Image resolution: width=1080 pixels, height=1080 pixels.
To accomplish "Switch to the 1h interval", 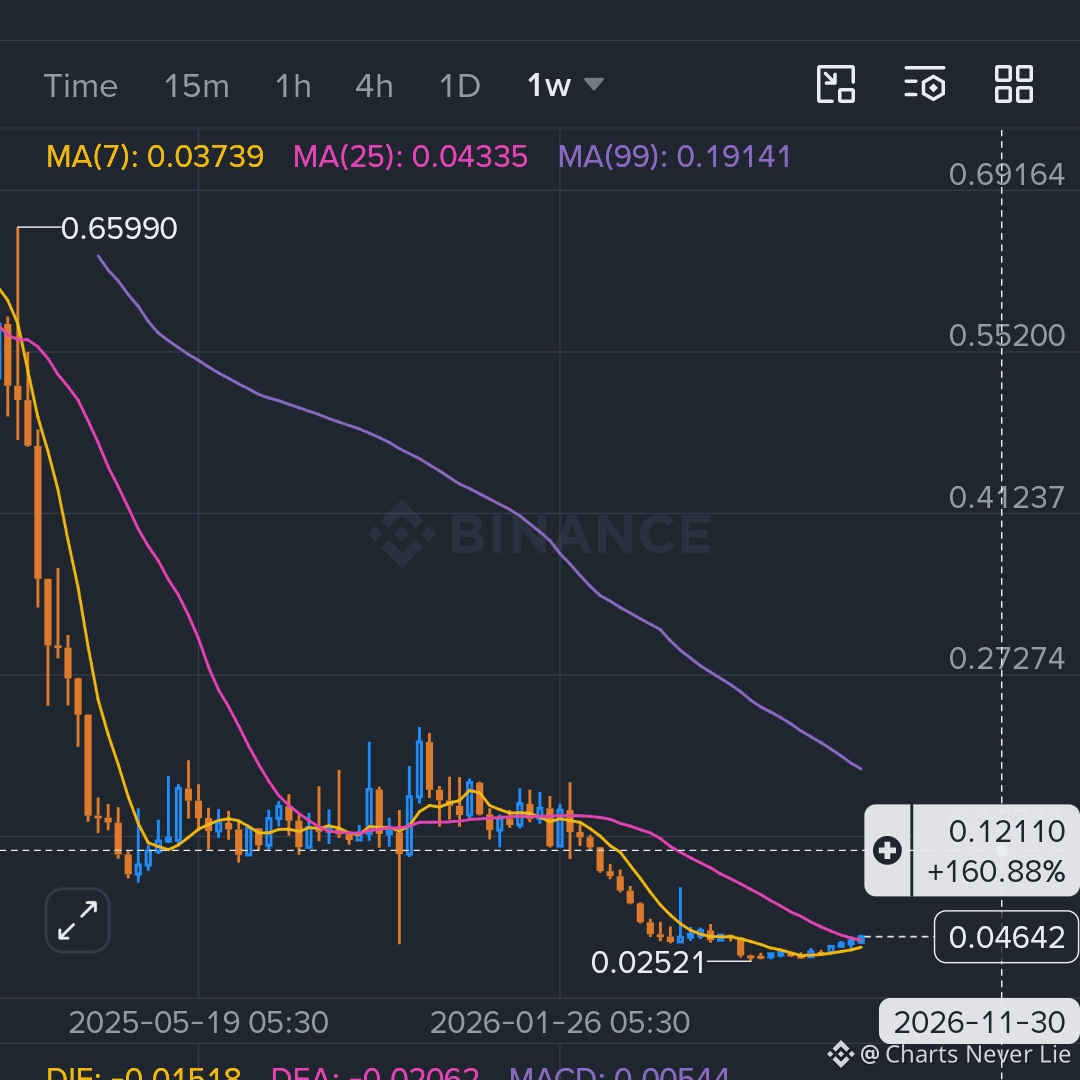I will click(x=293, y=86).
